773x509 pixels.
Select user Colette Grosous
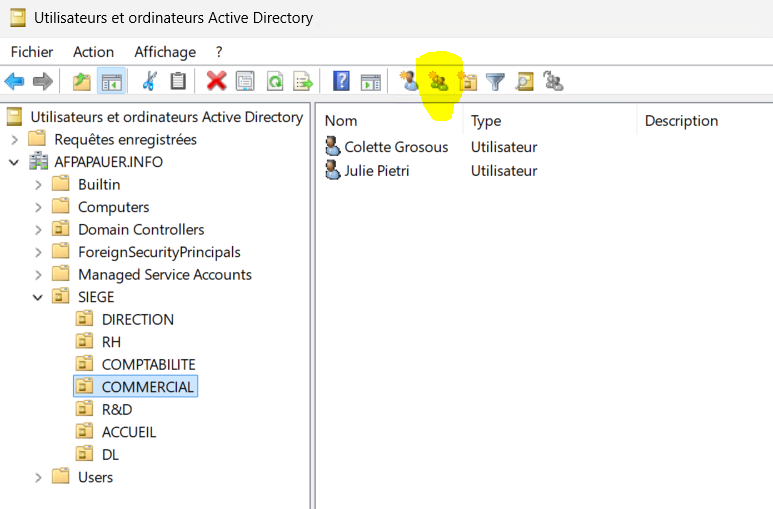click(x=396, y=147)
